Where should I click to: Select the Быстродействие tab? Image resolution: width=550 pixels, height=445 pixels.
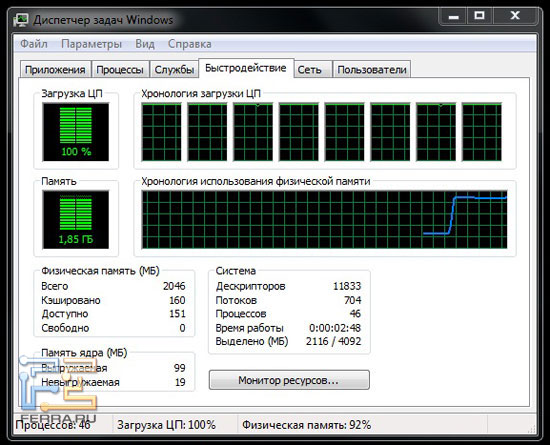(246, 68)
